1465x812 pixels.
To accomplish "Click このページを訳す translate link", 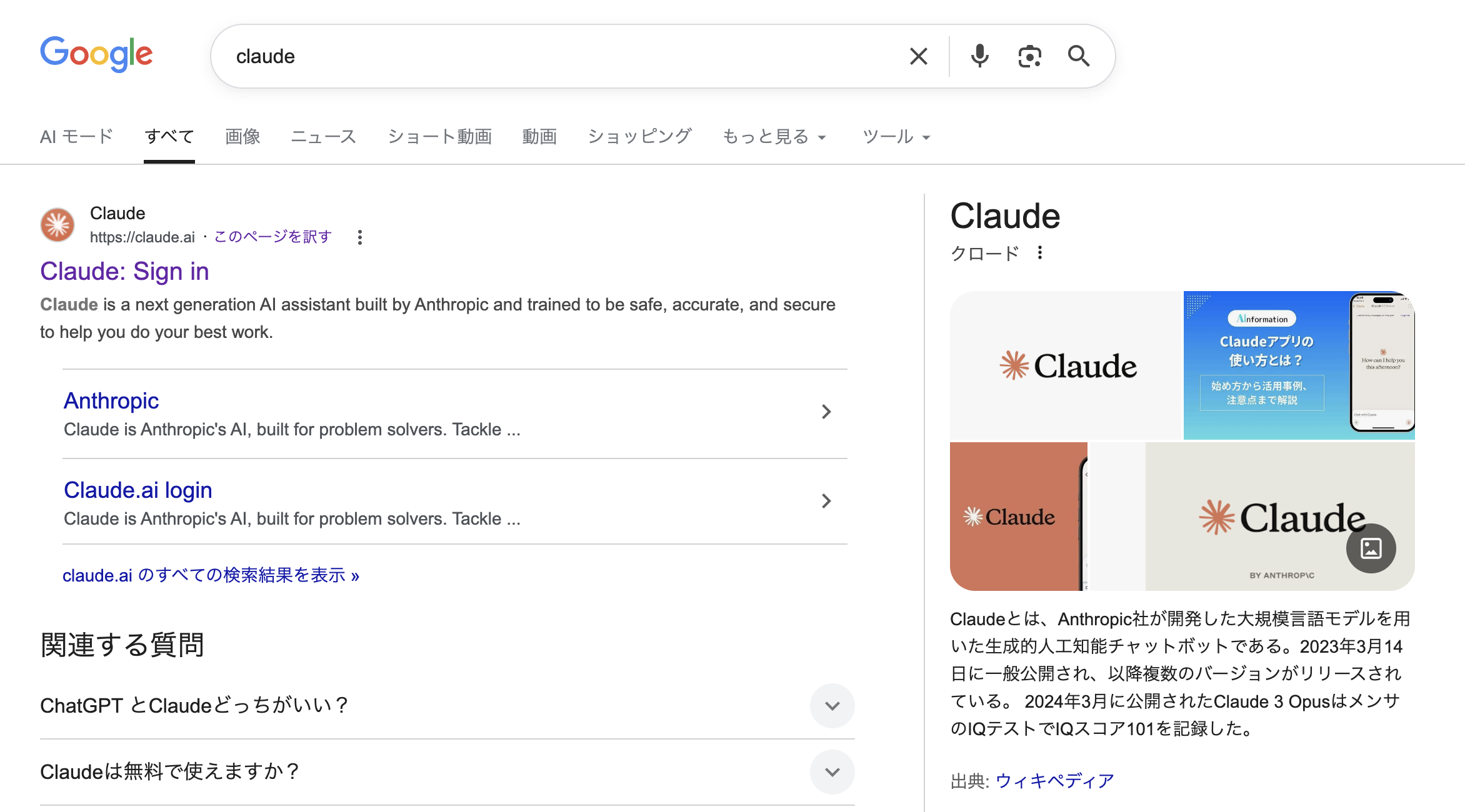I will tap(273, 237).
